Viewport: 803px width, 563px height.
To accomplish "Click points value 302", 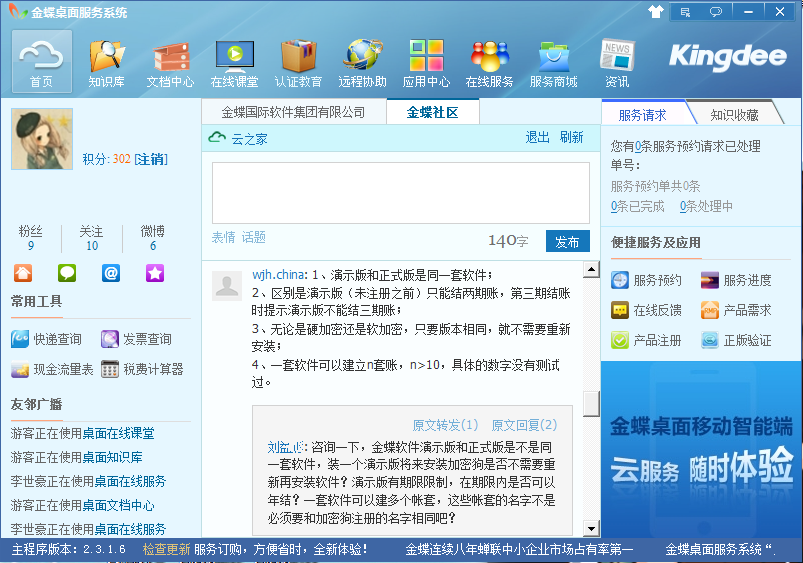I will pos(122,159).
